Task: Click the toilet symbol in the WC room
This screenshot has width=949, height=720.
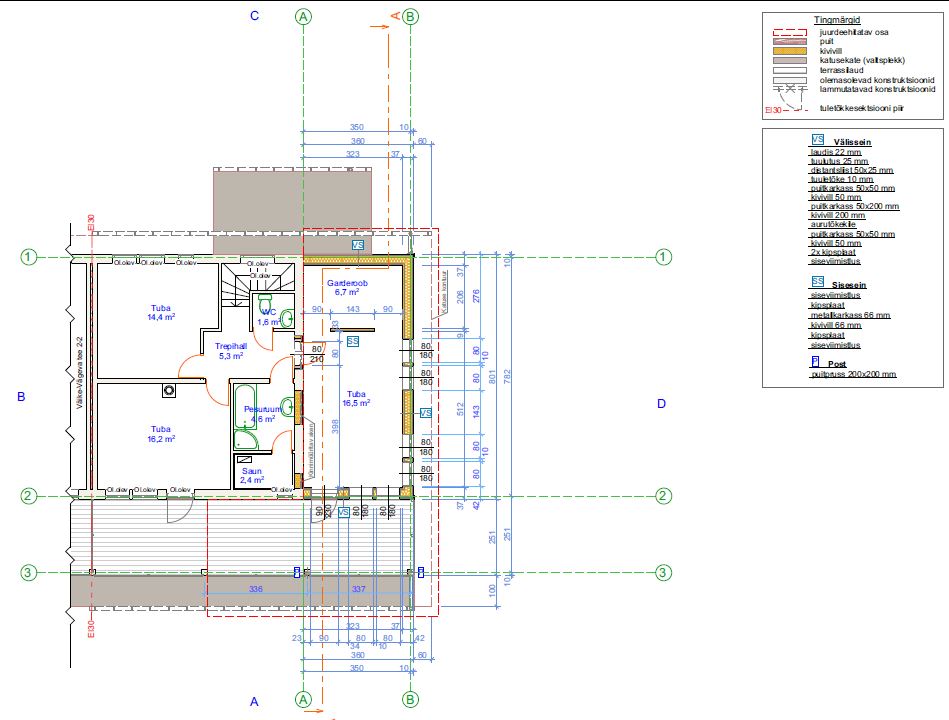Action: click(x=265, y=300)
